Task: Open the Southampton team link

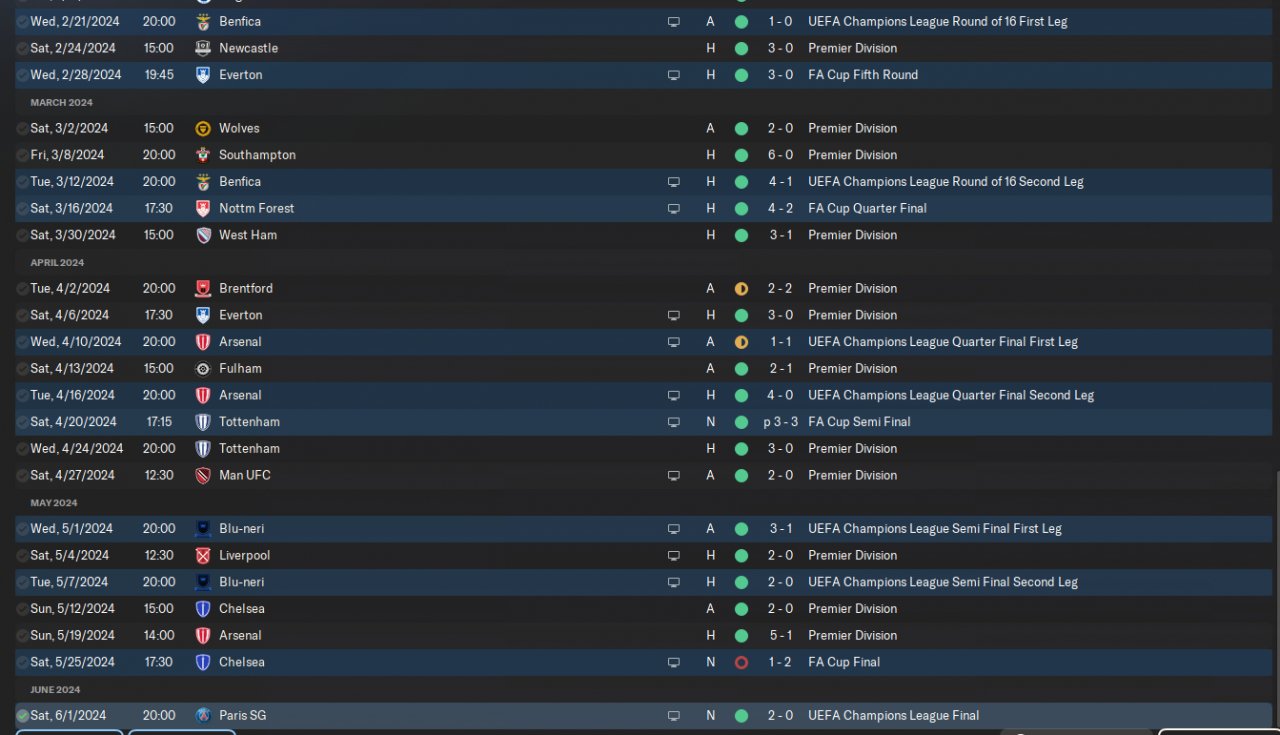Action: (x=257, y=155)
